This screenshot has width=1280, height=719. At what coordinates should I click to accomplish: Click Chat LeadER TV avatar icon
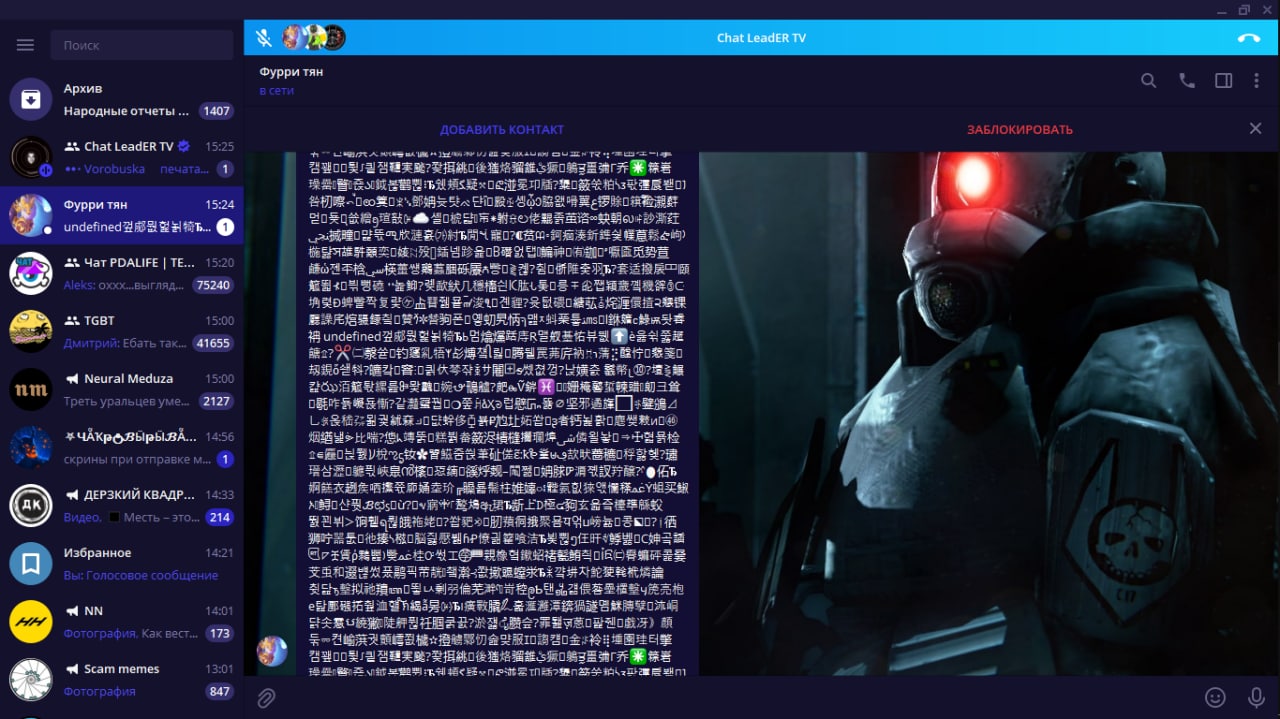(31, 157)
